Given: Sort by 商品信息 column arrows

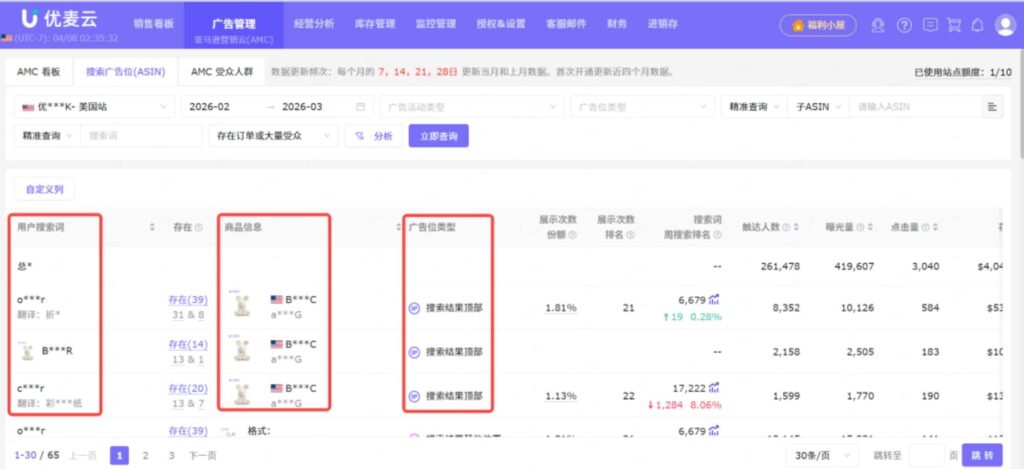Looking at the screenshot, I should pos(398,227).
